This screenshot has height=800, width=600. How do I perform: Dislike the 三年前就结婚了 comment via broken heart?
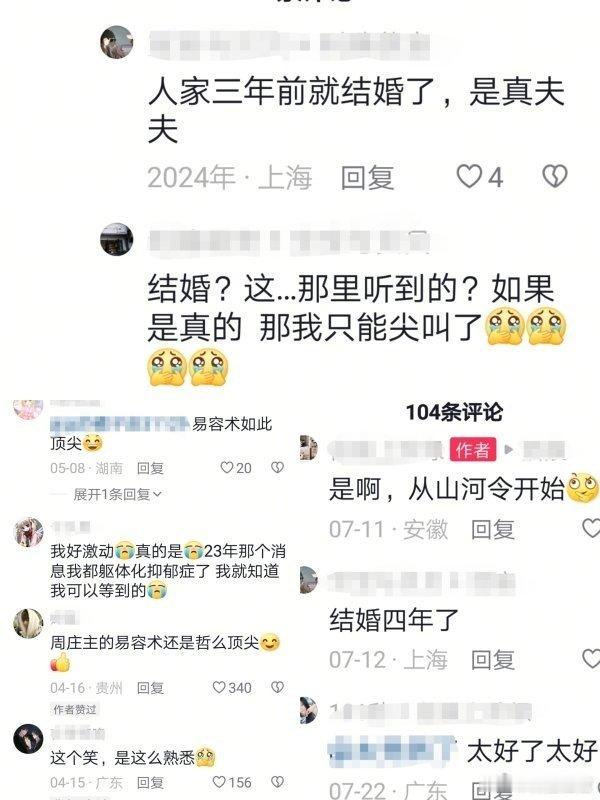pos(555,177)
